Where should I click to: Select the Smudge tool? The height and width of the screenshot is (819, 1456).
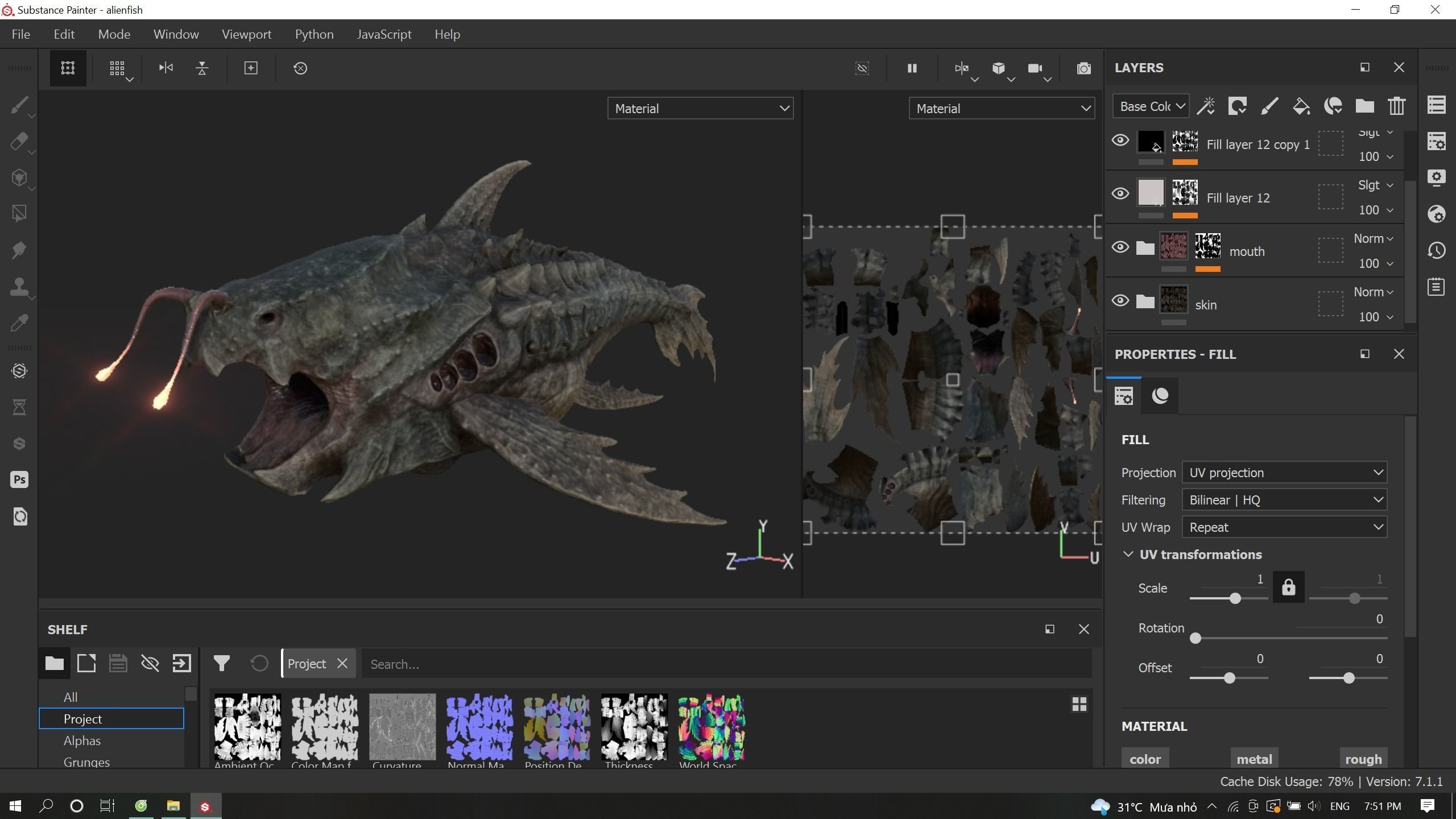point(19,250)
